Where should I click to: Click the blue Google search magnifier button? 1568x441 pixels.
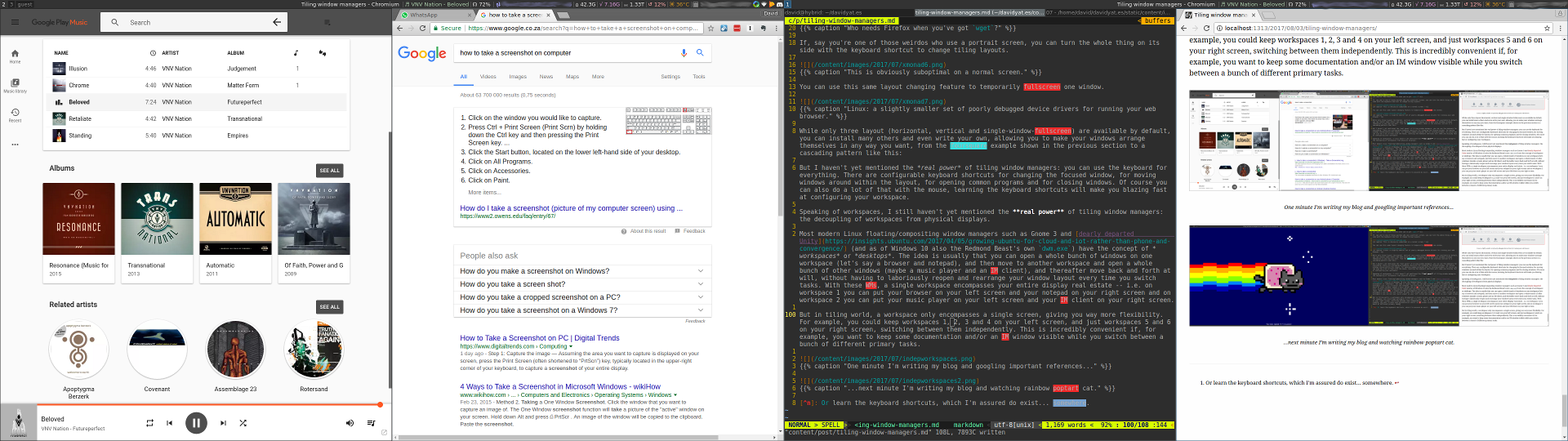tap(700, 52)
